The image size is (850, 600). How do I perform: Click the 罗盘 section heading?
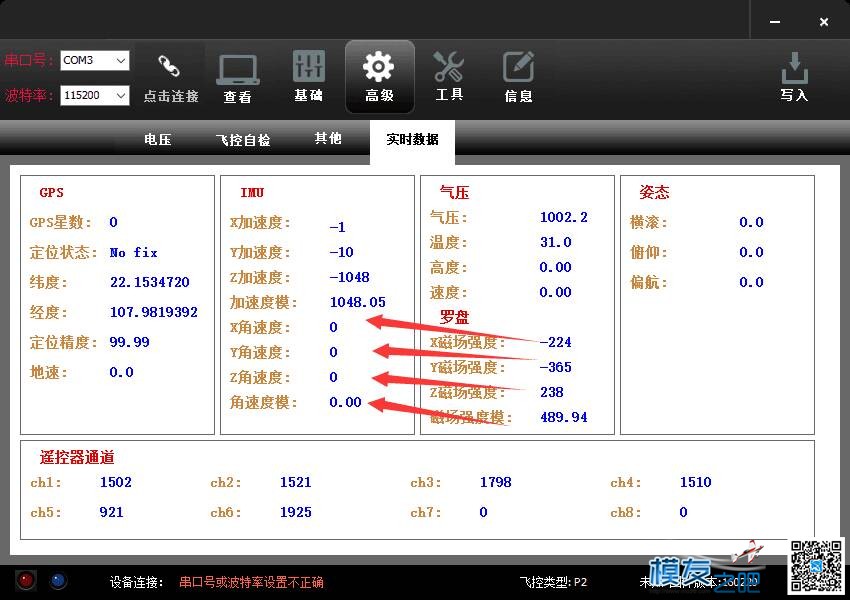tap(454, 317)
